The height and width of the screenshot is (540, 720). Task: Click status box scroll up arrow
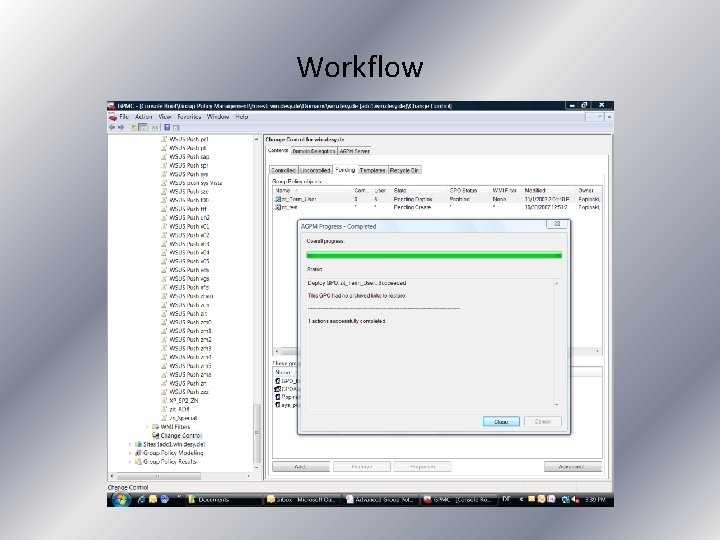(557, 284)
